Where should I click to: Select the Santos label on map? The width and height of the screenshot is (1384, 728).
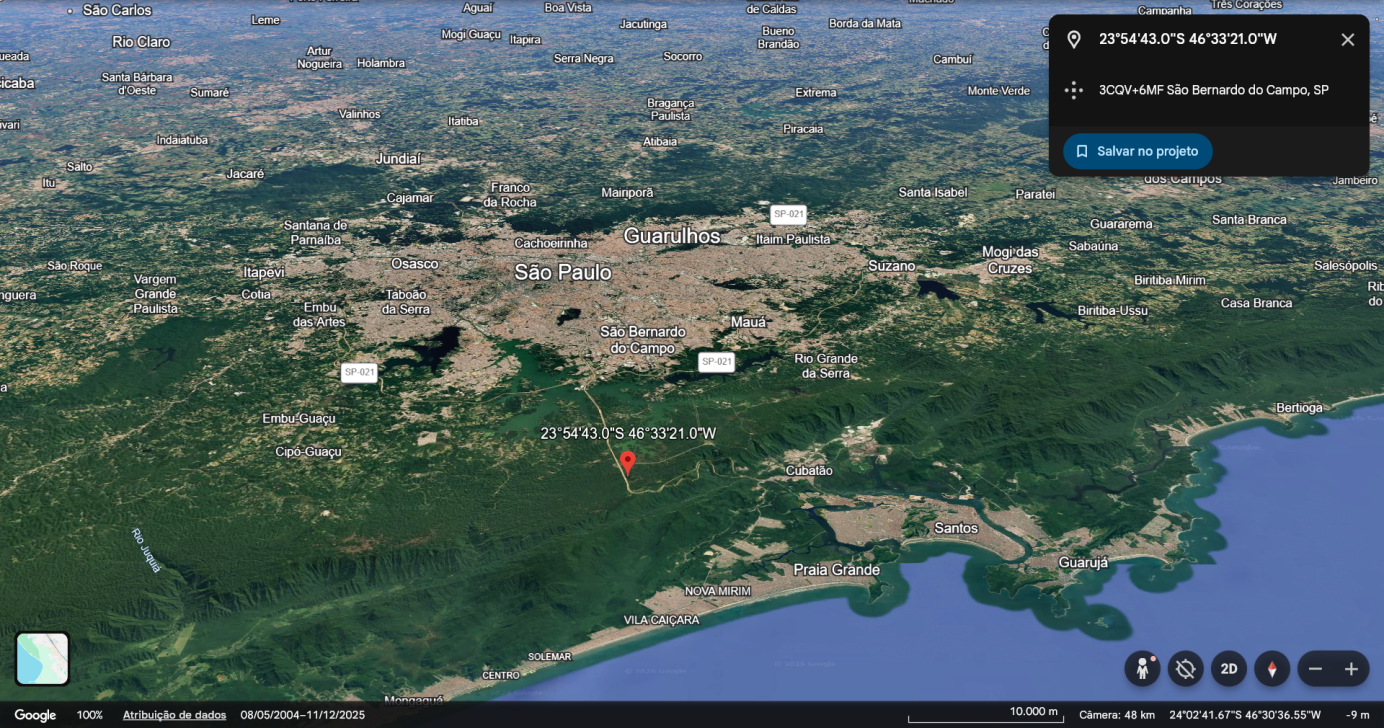point(956,527)
